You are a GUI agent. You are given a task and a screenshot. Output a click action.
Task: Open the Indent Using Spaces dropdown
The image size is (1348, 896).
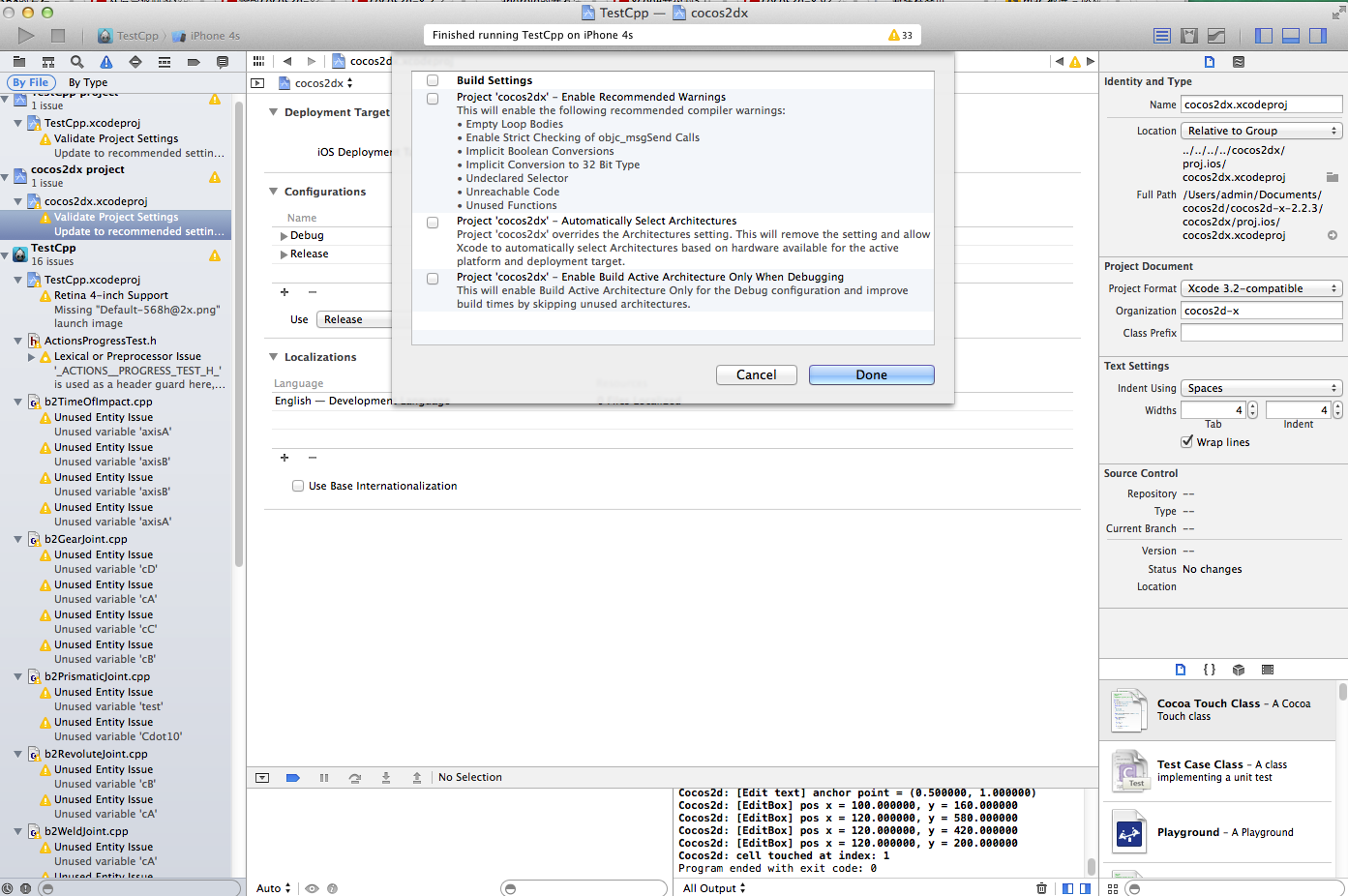click(x=1262, y=388)
